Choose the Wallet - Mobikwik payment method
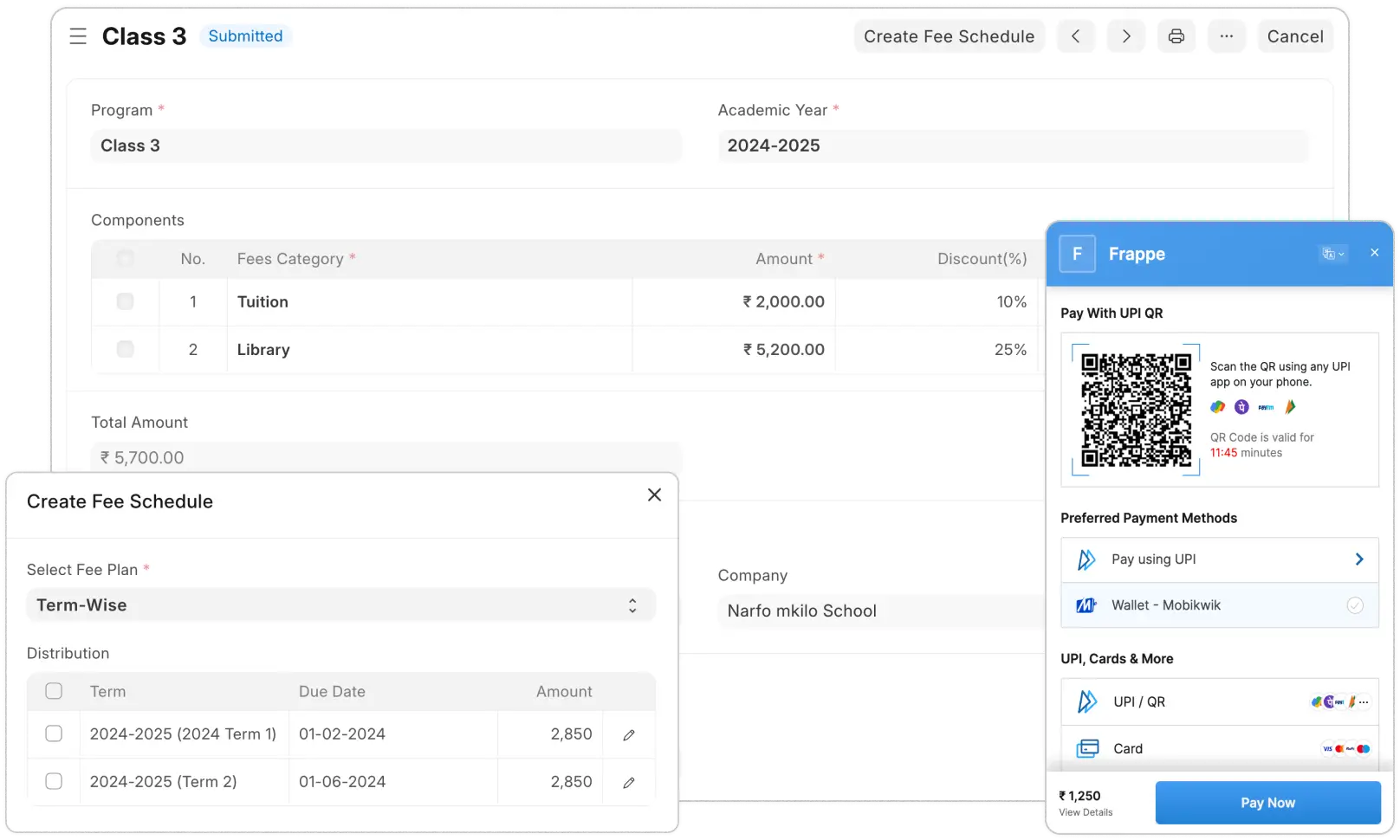This screenshot has height=840, width=1400. 1219,605
